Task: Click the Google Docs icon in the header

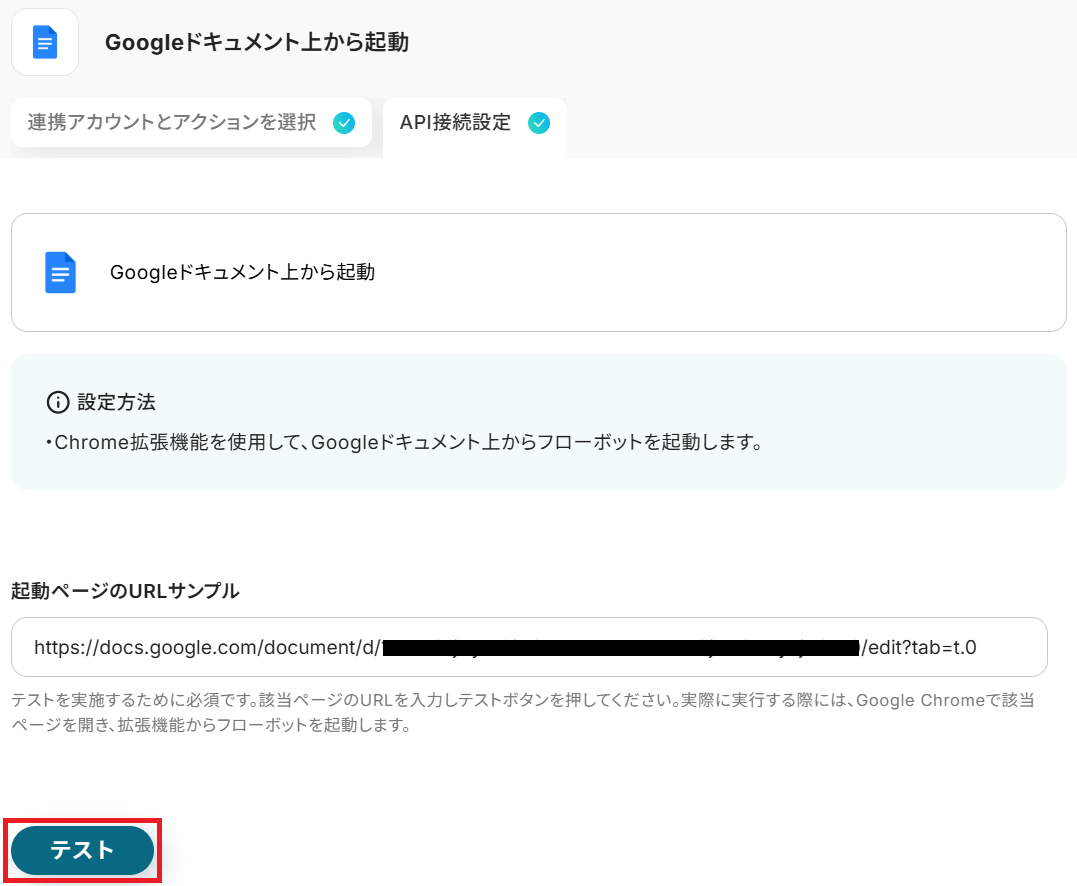Action: point(45,42)
